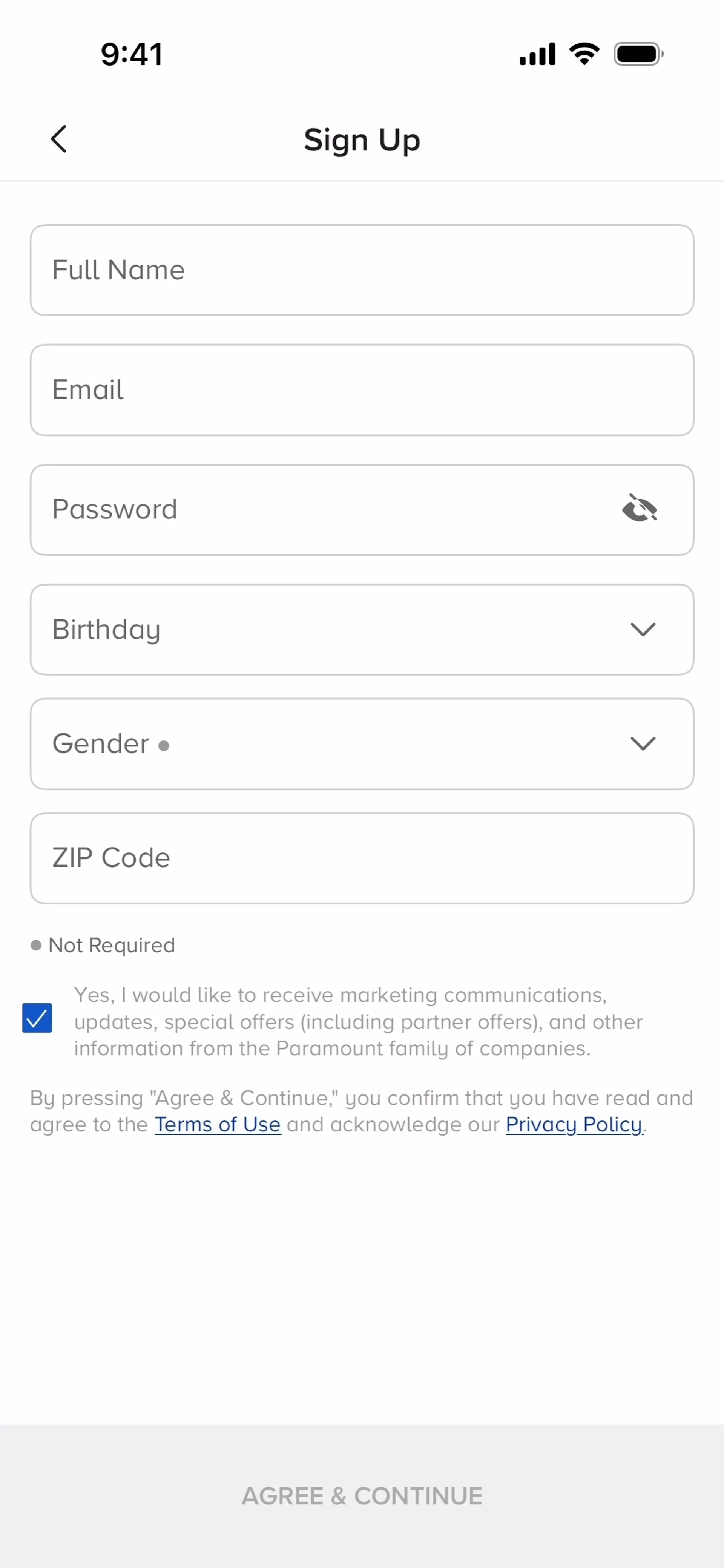This screenshot has width=724, height=1568.
Task: Tap the cellular signal bars icon
Action: coord(537,54)
